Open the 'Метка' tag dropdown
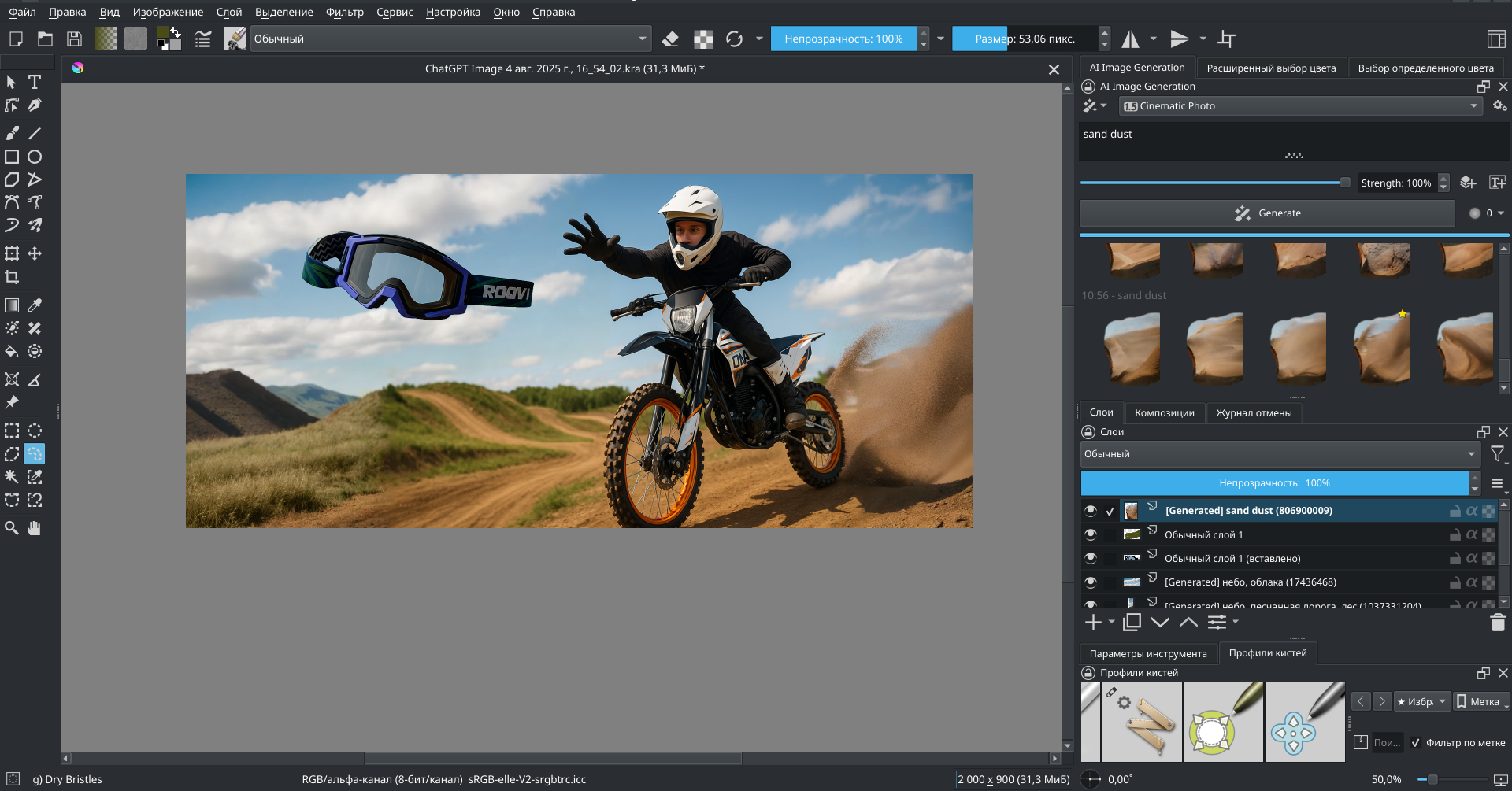The width and height of the screenshot is (1512, 791). [1480, 701]
